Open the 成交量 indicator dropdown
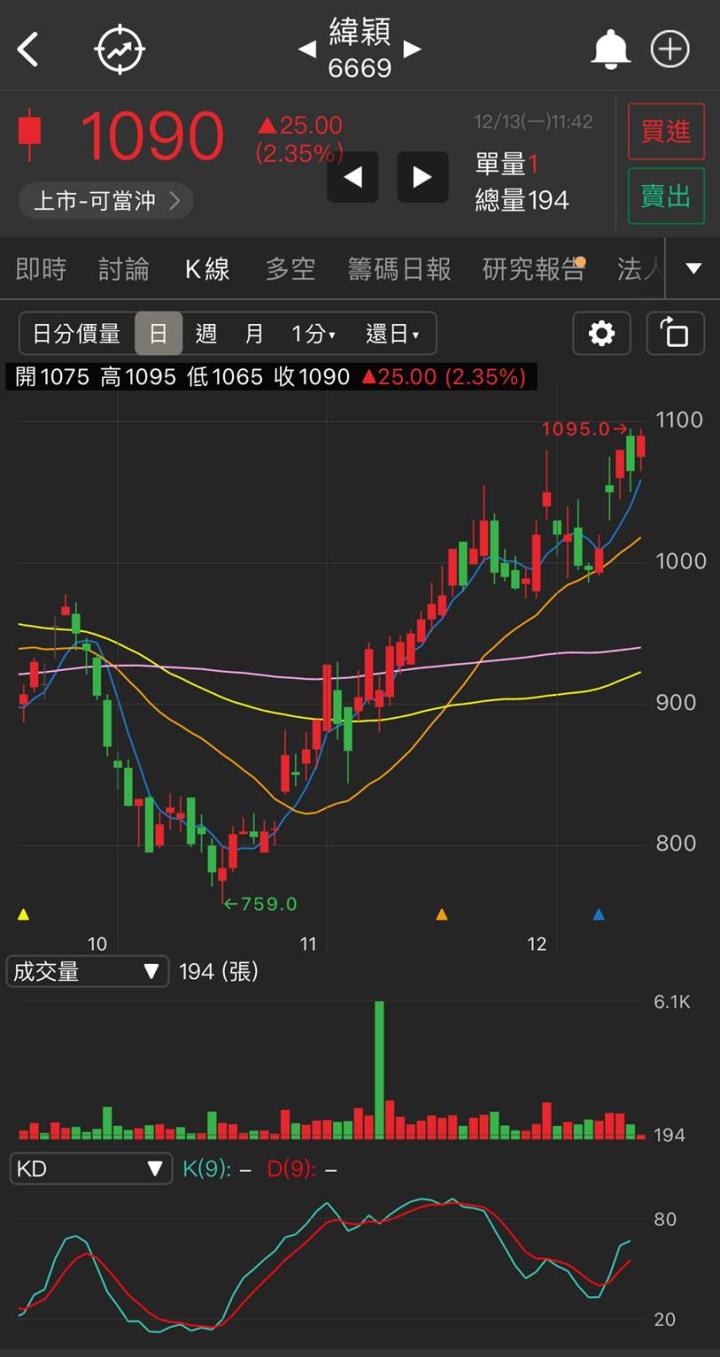 tap(87, 971)
